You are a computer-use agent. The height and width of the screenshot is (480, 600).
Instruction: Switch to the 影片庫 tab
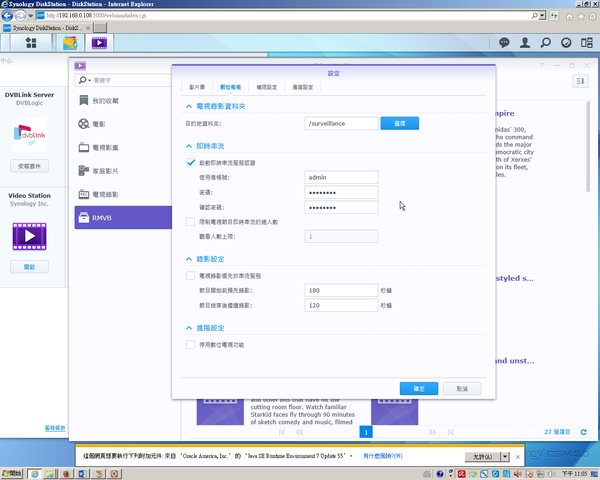(197, 87)
